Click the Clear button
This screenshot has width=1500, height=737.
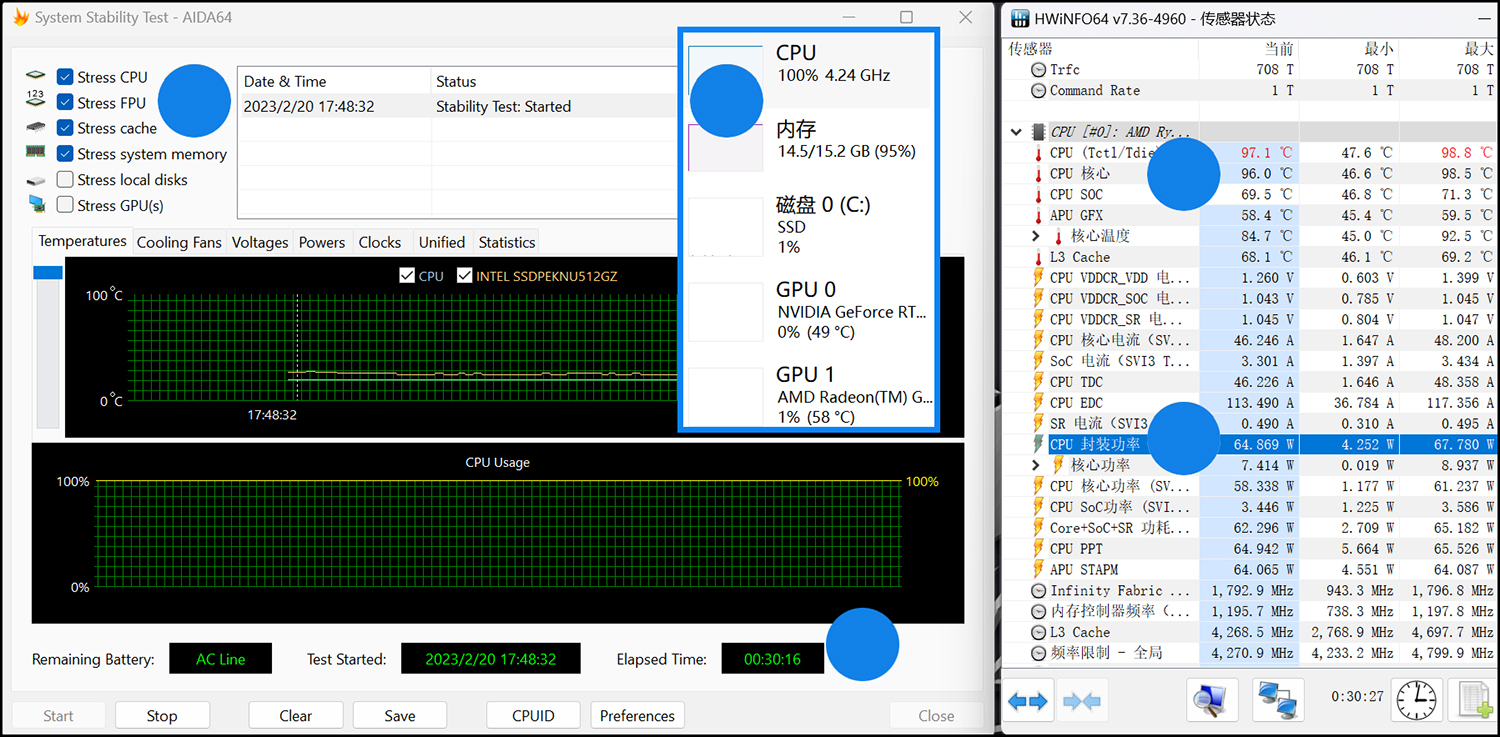[x=296, y=715]
